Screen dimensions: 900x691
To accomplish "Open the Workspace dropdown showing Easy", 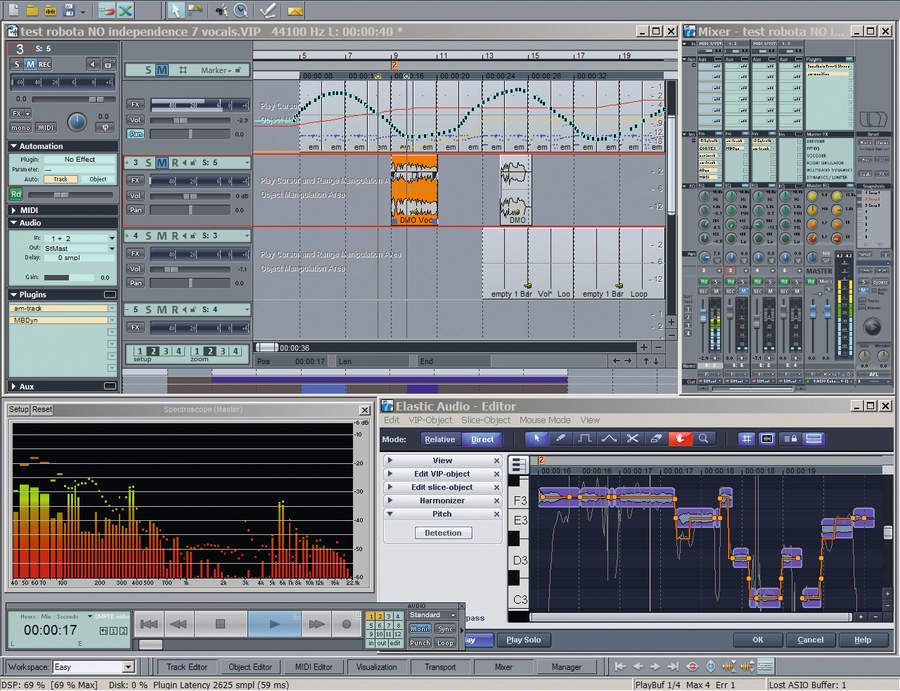I will click(x=128, y=667).
